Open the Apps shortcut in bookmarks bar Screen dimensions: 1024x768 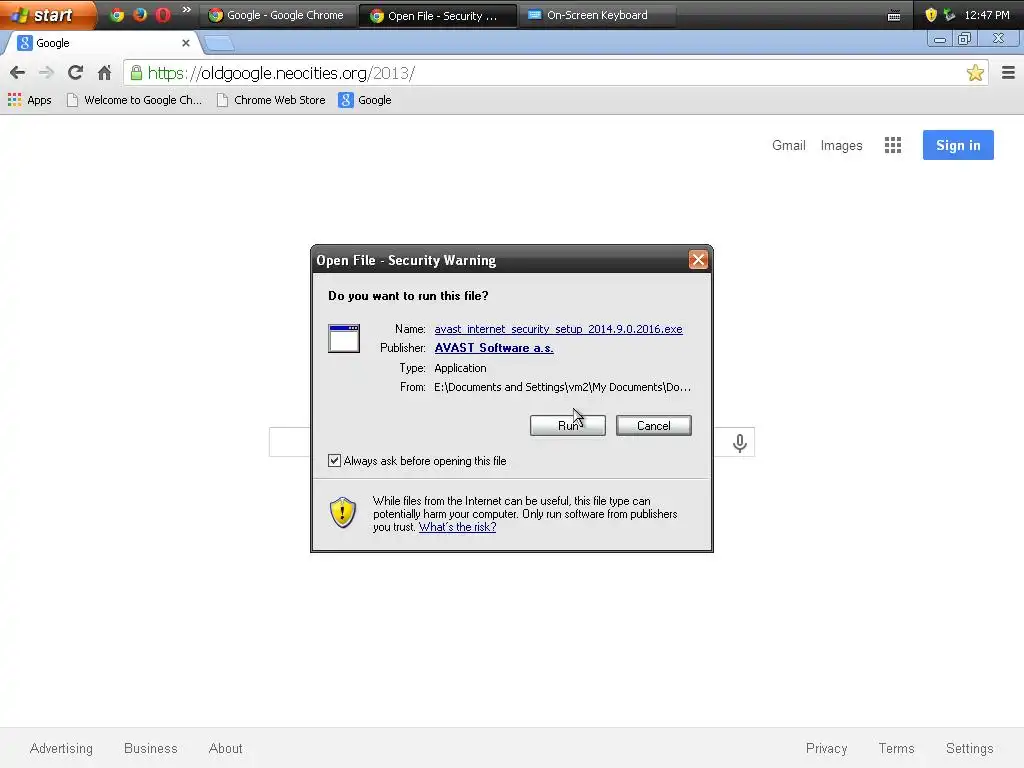29,100
